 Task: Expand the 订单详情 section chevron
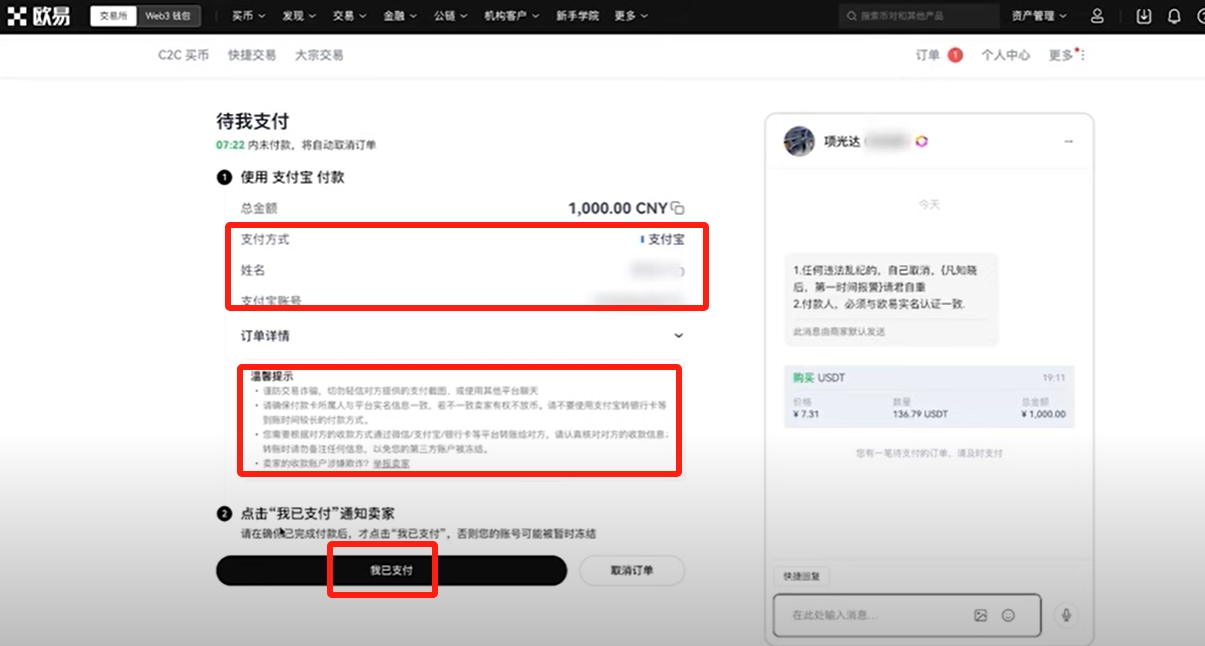click(679, 336)
